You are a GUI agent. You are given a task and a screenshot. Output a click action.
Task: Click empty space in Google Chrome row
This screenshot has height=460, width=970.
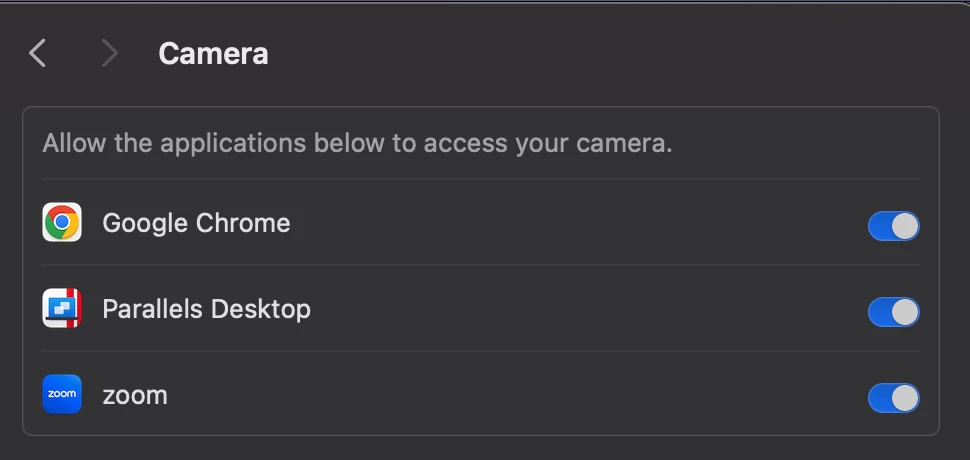[x=575, y=223]
